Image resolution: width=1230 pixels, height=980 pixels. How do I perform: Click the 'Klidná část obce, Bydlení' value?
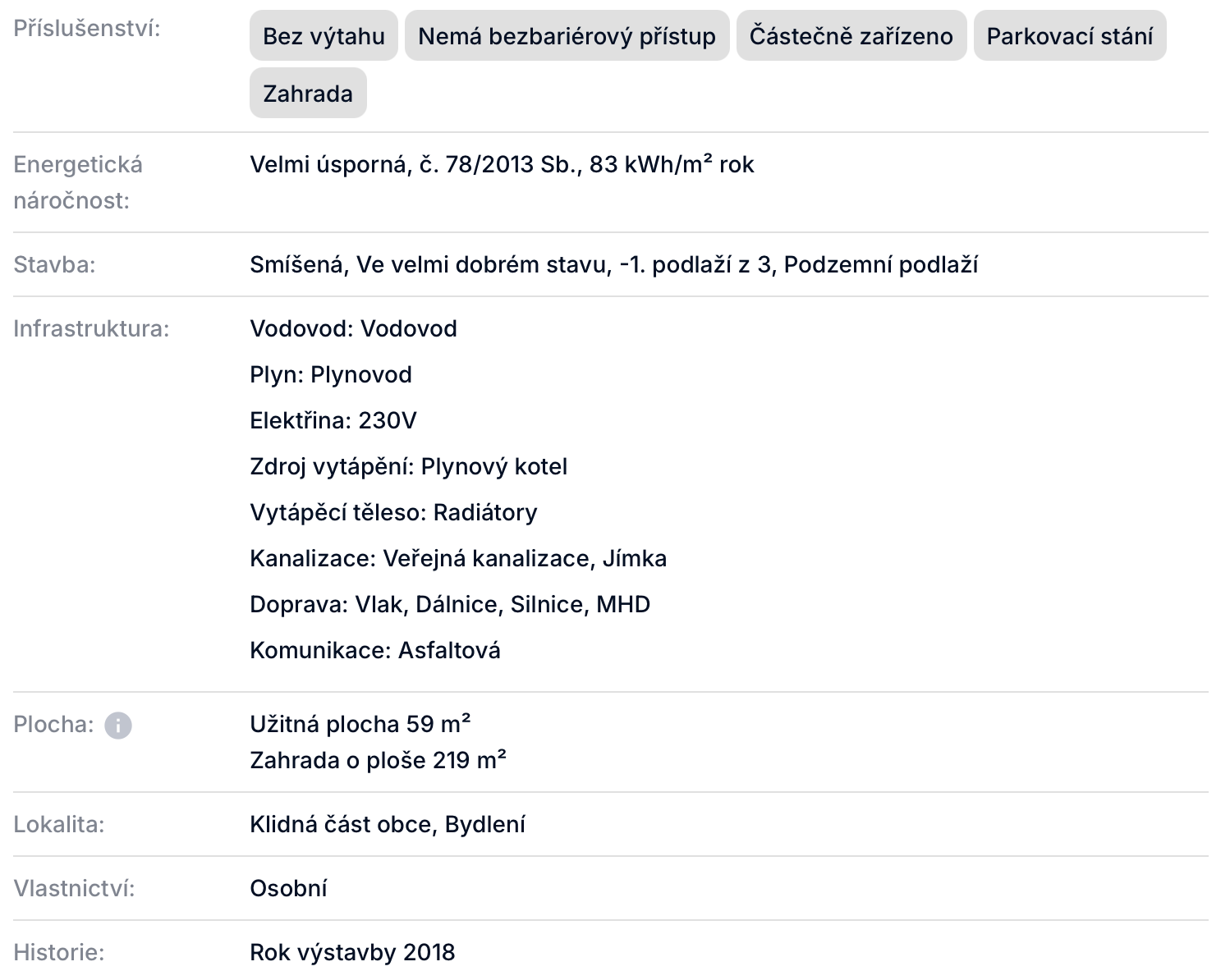click(x=387, y=825)
